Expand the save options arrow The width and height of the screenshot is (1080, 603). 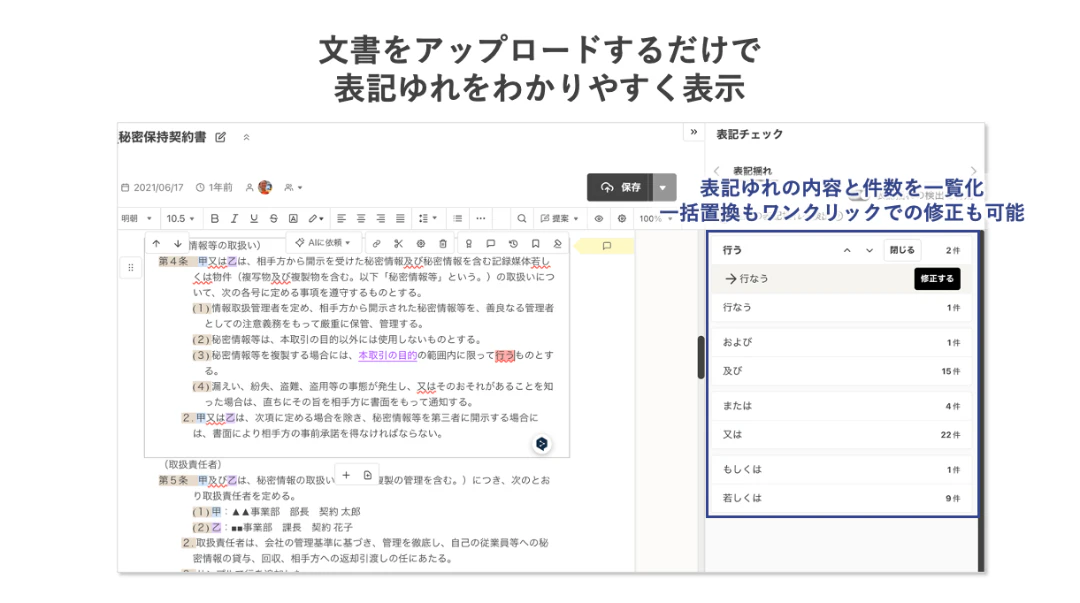click(x=664, y=187)
